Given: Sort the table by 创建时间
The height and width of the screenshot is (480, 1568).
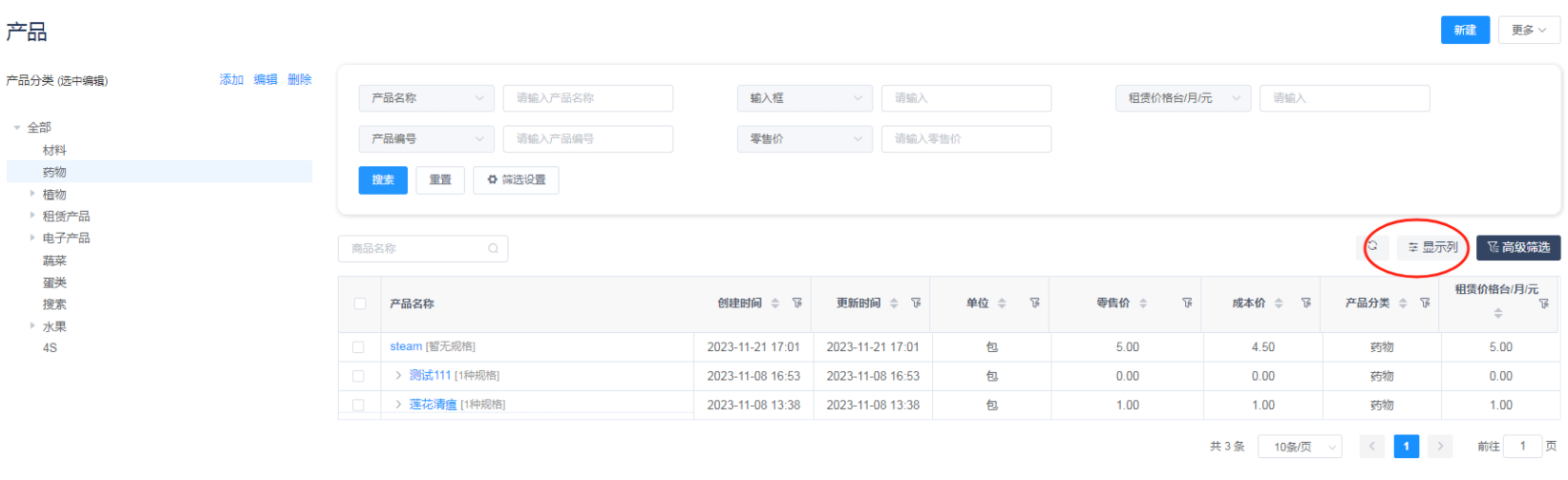Looking at the screenshot, I should point(775,303).
